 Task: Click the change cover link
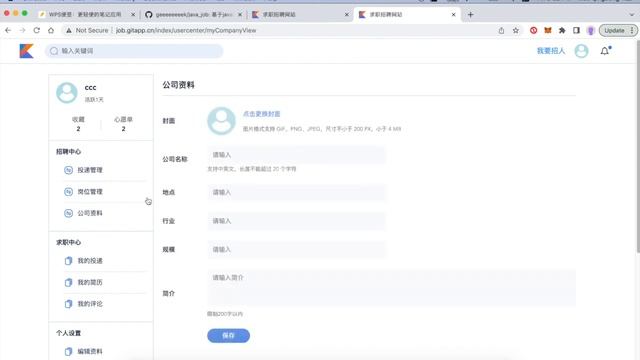[x=261, y=114]
